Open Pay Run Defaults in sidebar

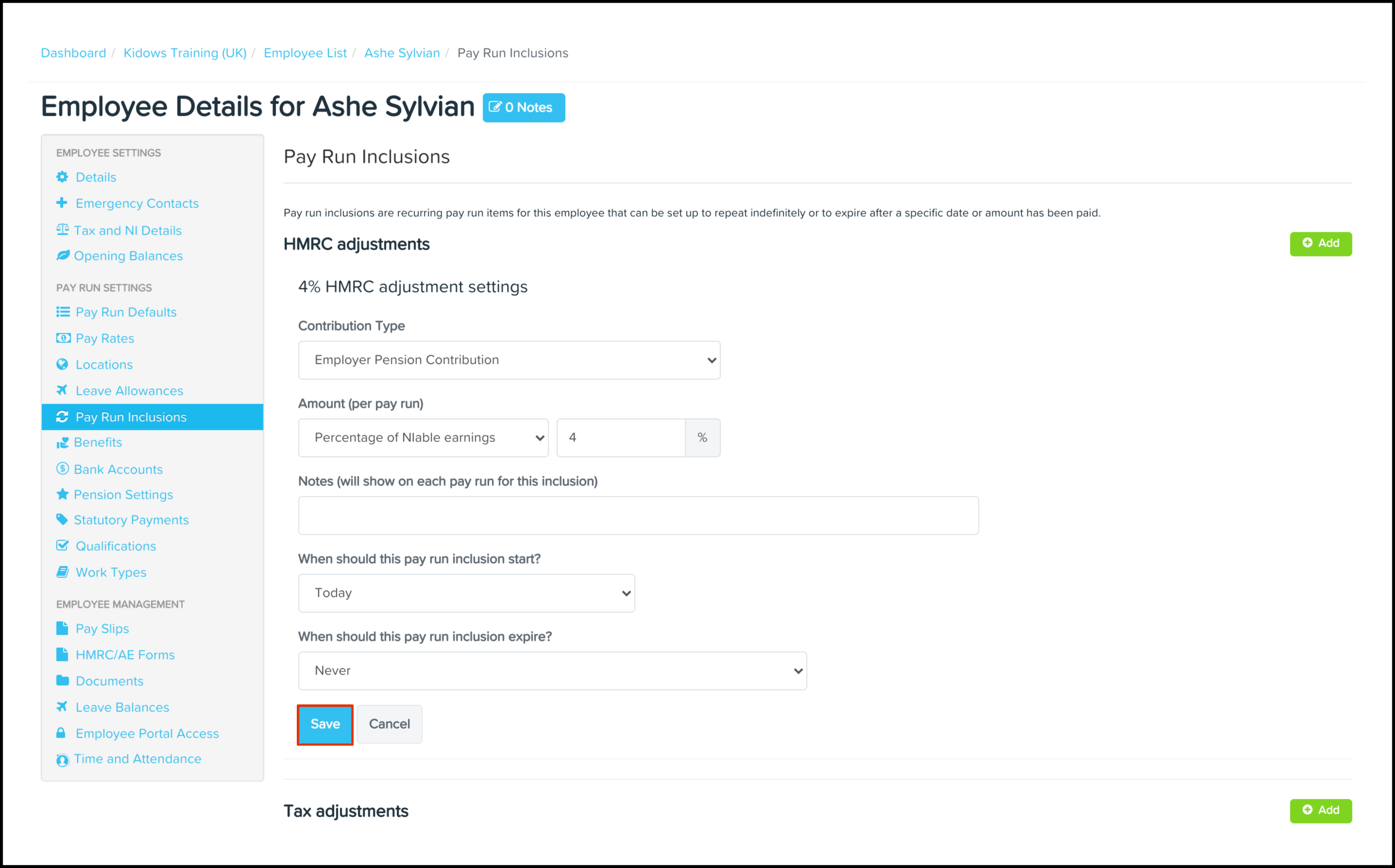(126, 312)
